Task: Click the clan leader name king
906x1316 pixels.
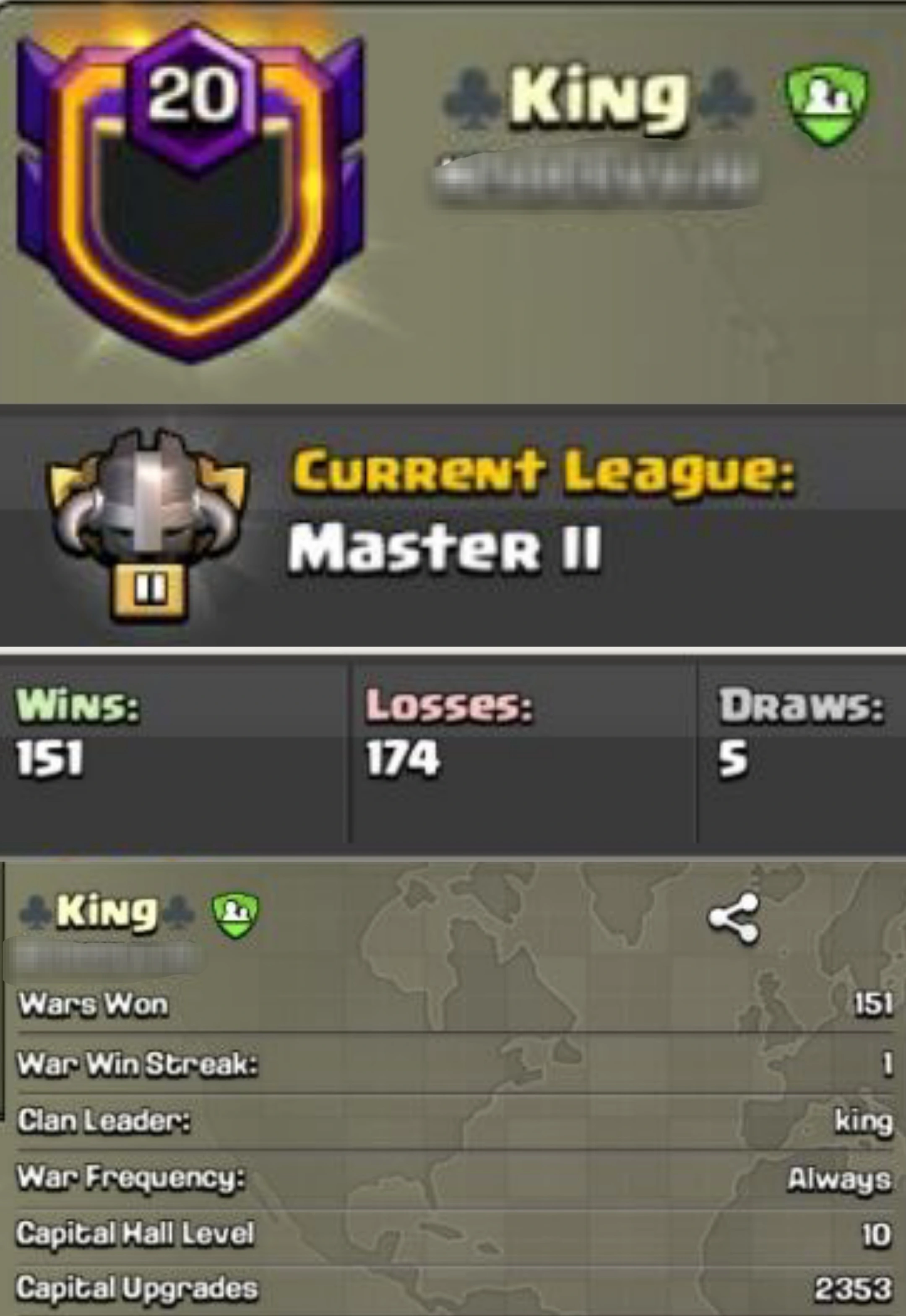Action: (863, 1122)
